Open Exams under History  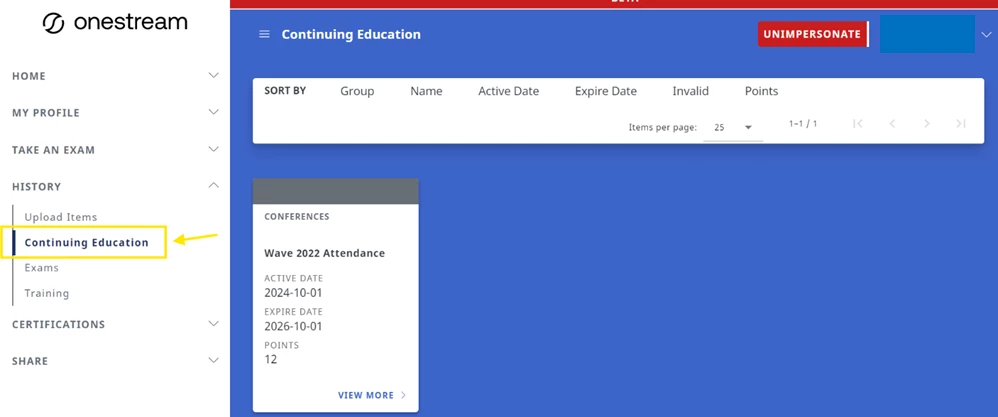click(41, 268)
